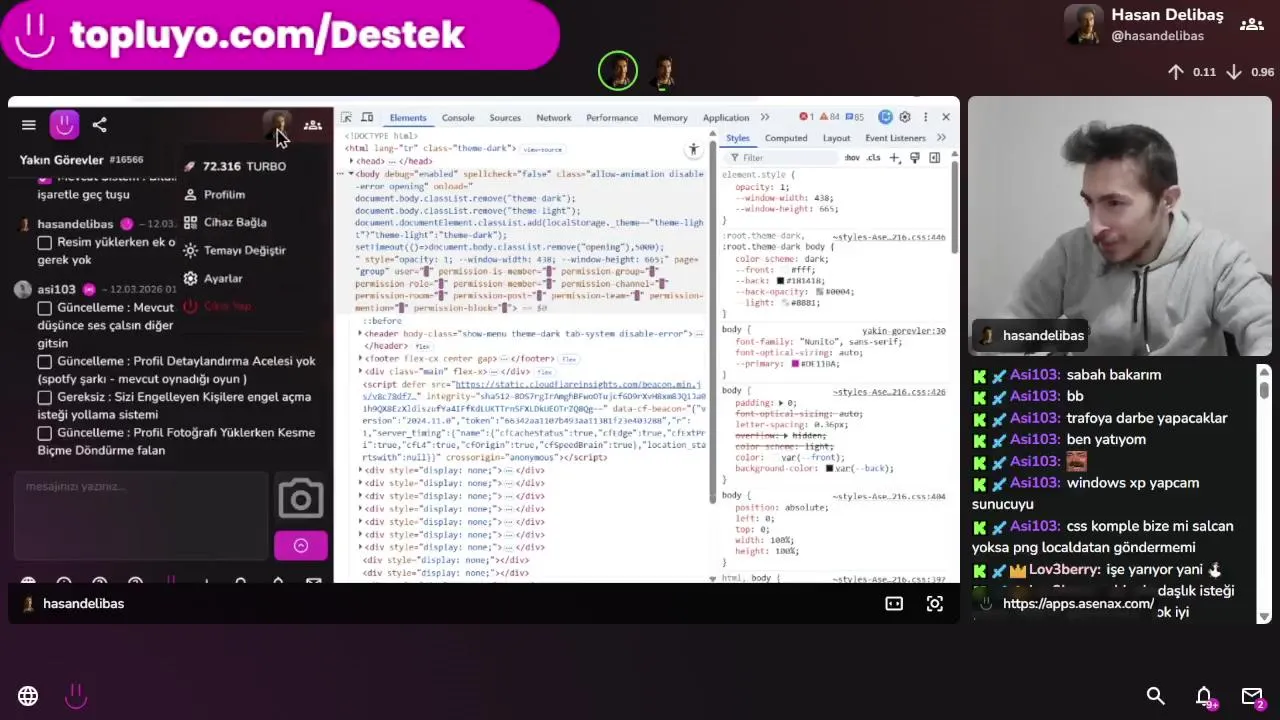Click new style rule plus icon
The height and width of the screenshot is (720, 1280).
895,158
